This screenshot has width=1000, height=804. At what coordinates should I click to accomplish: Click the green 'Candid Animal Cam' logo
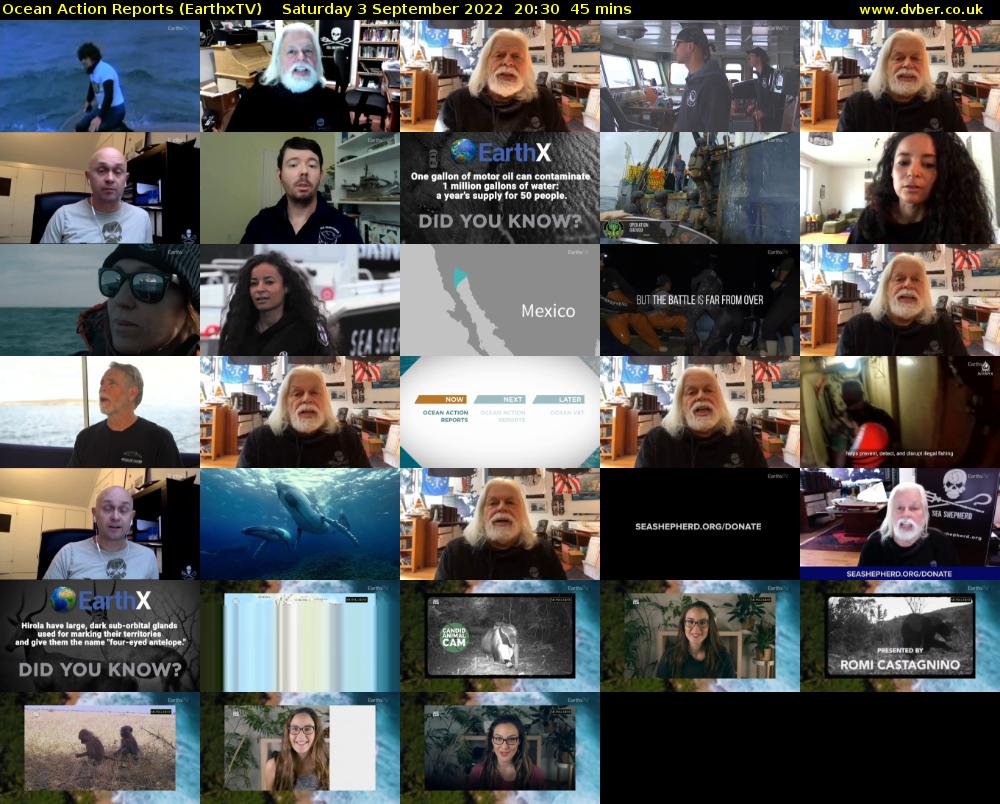click(x=454, y=636)
